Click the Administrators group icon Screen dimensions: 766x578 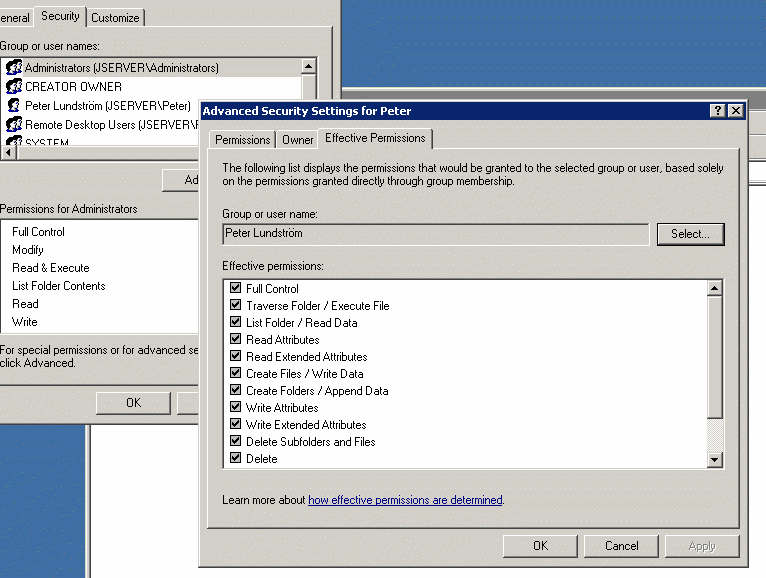[14, 67]
